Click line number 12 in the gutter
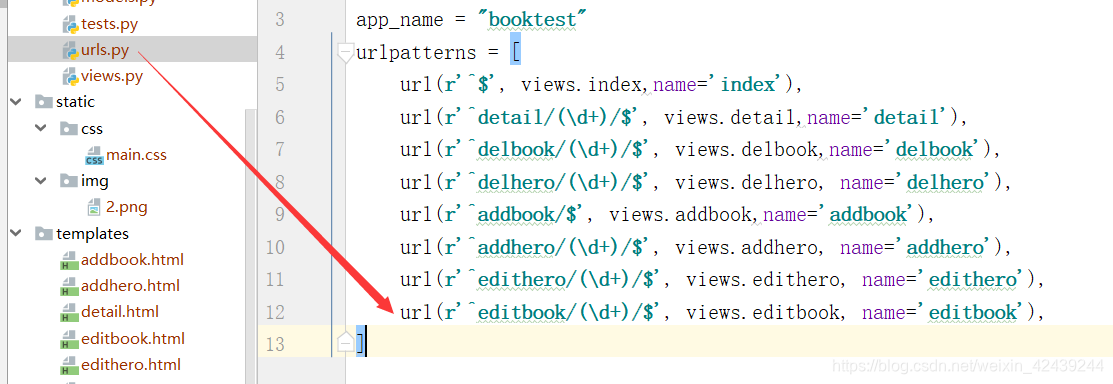1113x384 pixels. pyautogui.click(x=275, y=312)
